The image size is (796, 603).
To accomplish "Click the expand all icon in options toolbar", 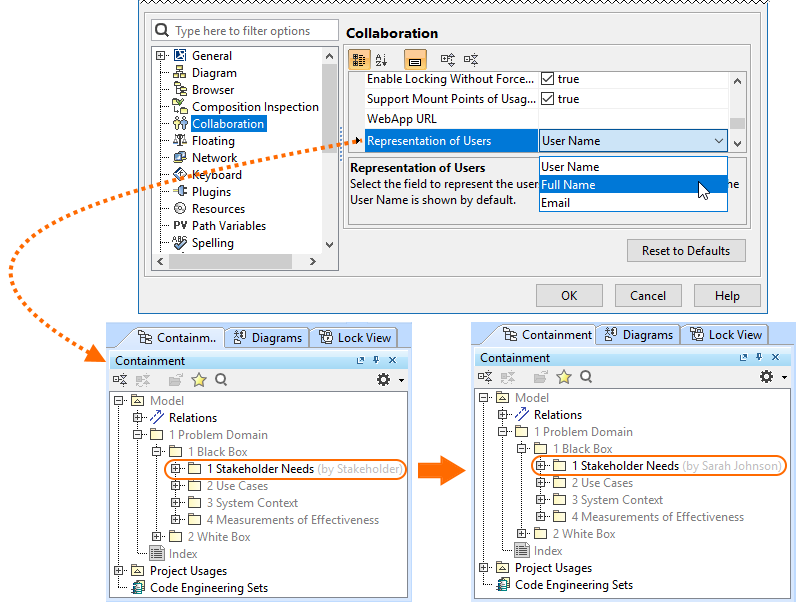I will pyautogui.click(x=447, y=60).
